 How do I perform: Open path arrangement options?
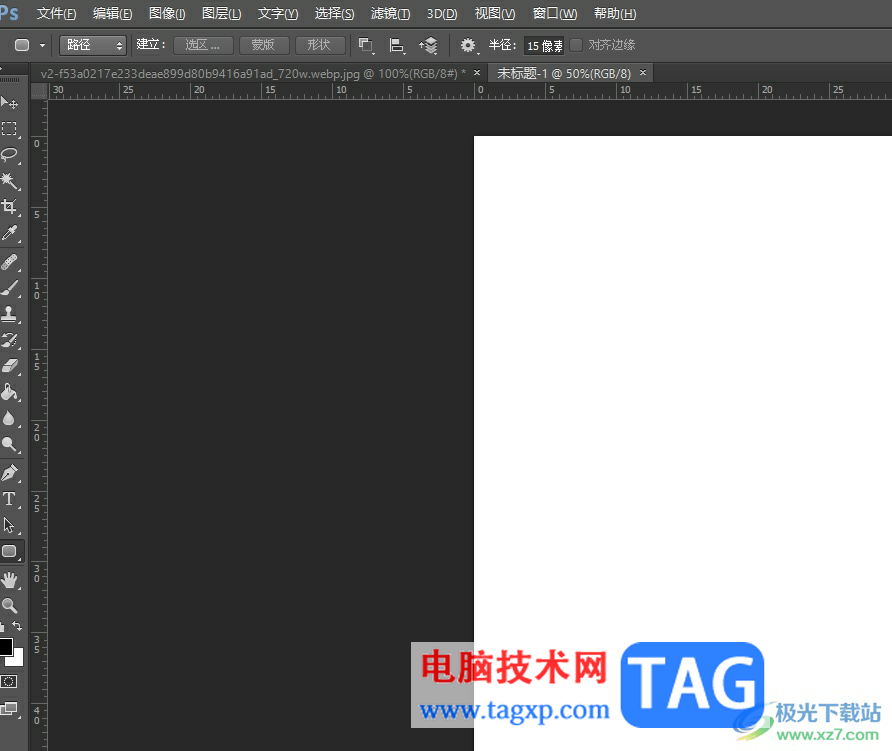(x=428, y=45)
